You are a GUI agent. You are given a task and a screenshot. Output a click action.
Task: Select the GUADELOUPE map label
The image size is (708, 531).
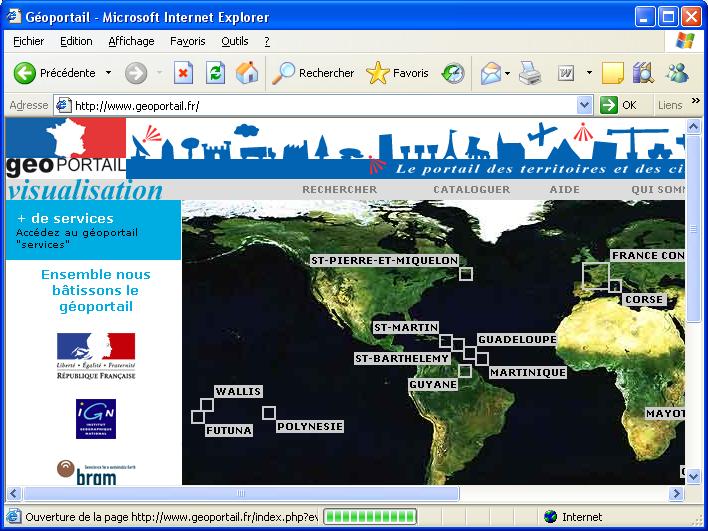click(517, 340)
